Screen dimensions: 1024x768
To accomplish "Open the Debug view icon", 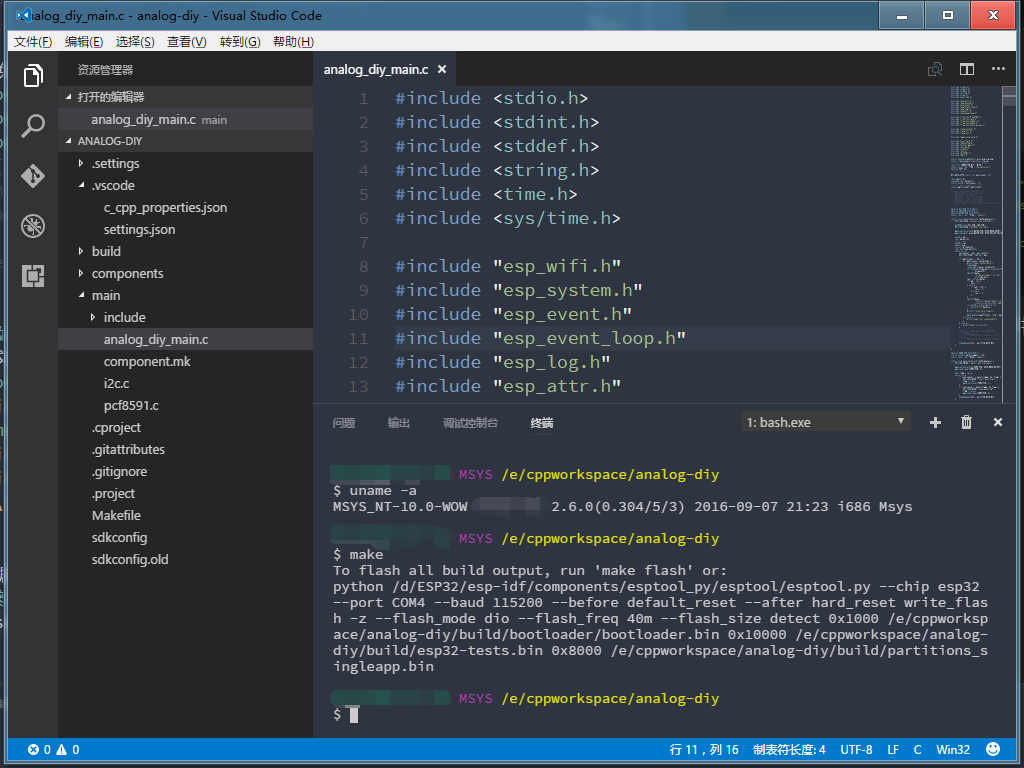I will [x=33, y=226].
